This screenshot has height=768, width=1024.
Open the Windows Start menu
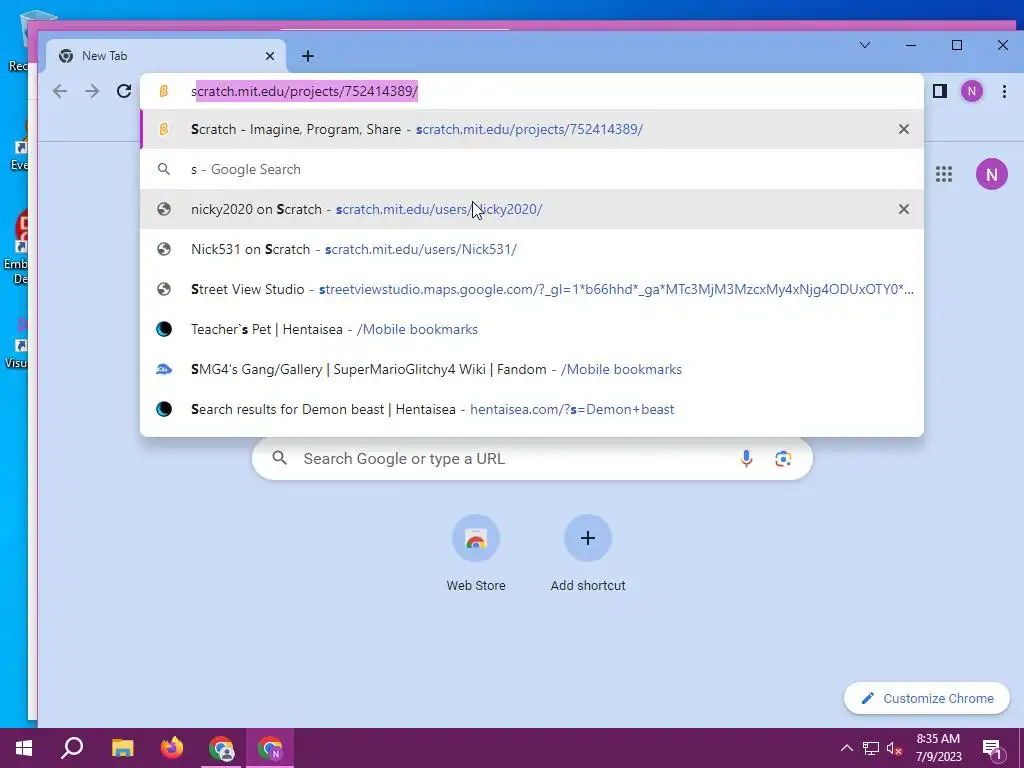click(24, 748)
